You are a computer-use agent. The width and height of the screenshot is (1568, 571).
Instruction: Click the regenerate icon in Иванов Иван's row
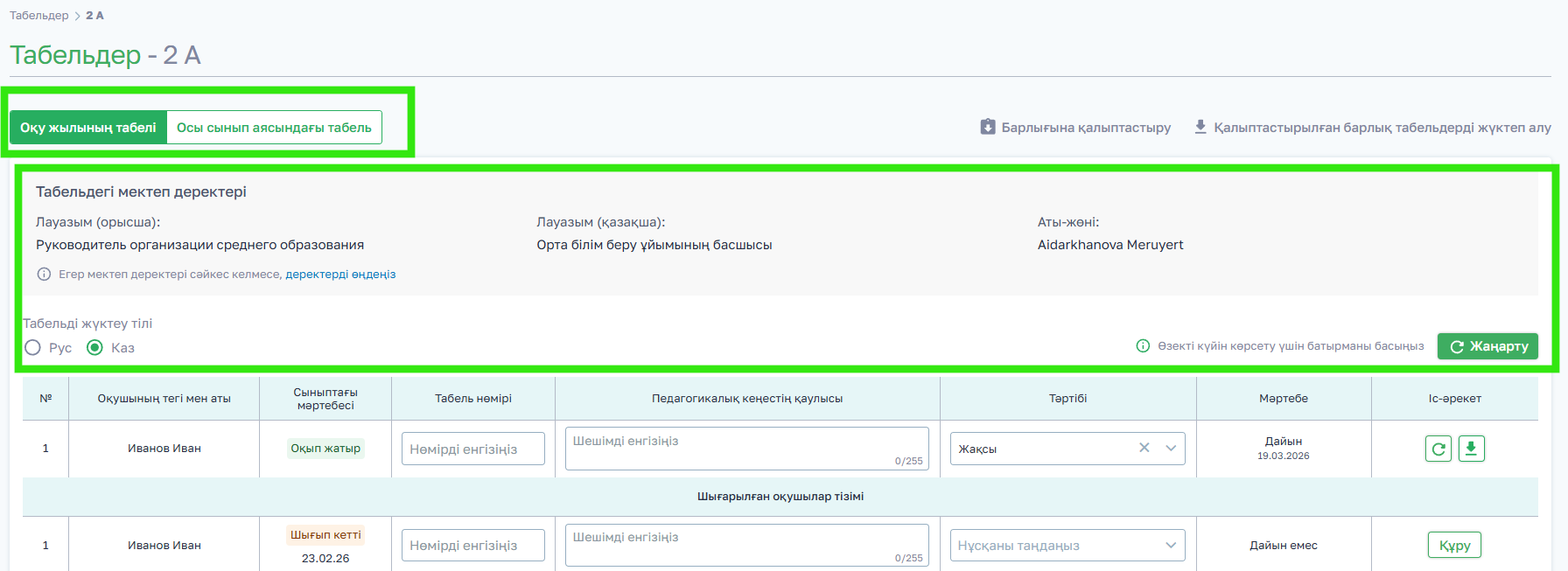pyautogui.click(x=1438, y=449)
